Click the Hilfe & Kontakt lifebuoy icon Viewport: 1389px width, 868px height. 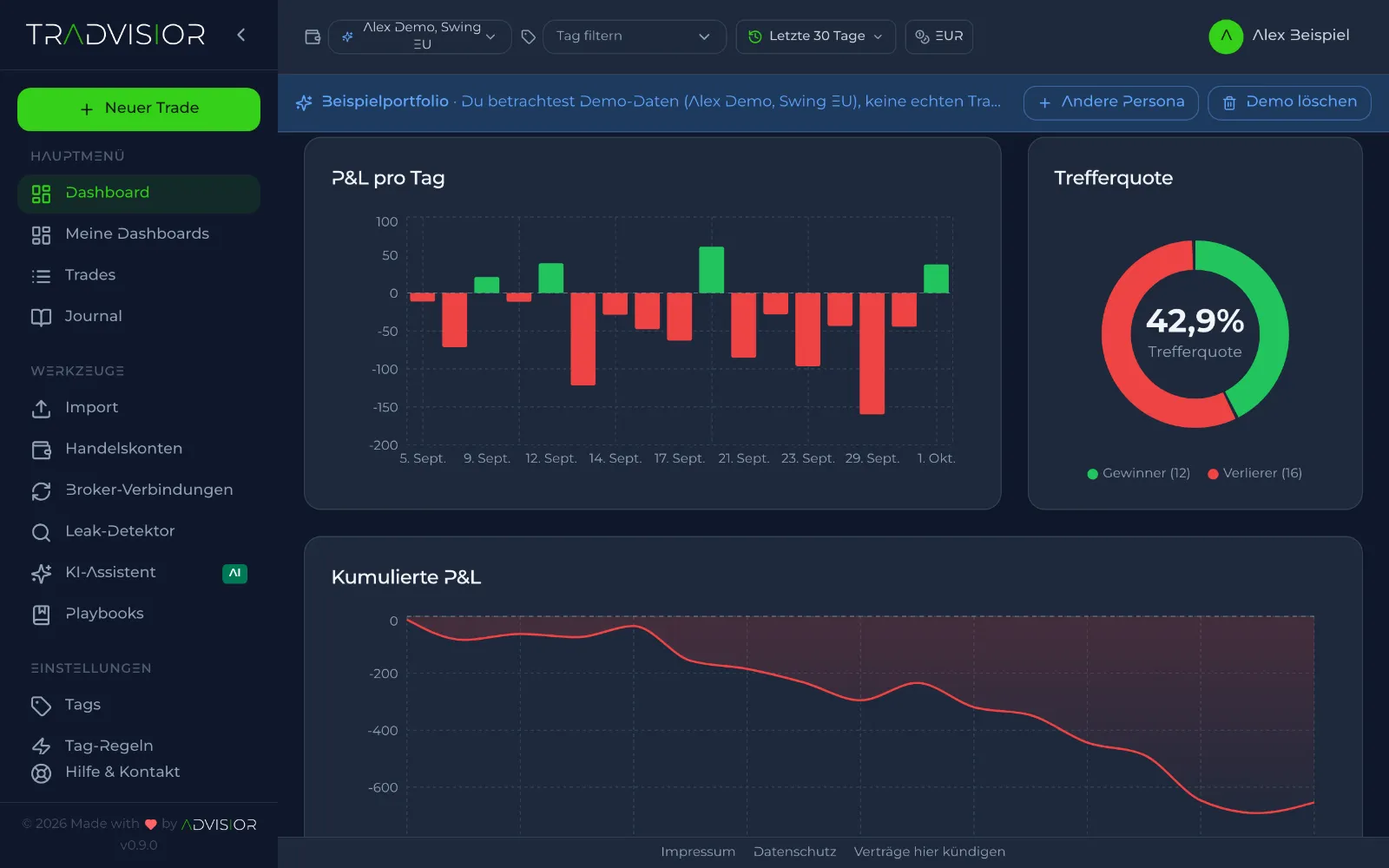(41, 773)
